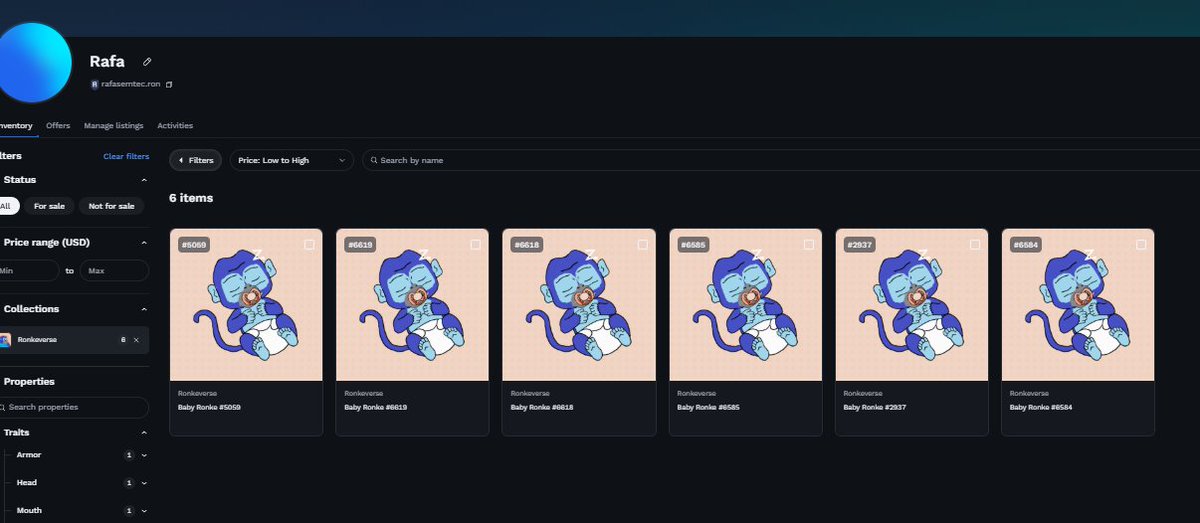Click the edit pencil icon beside Rafa
Viewport: 1200px width, 523px height.
tap(147, 62)
